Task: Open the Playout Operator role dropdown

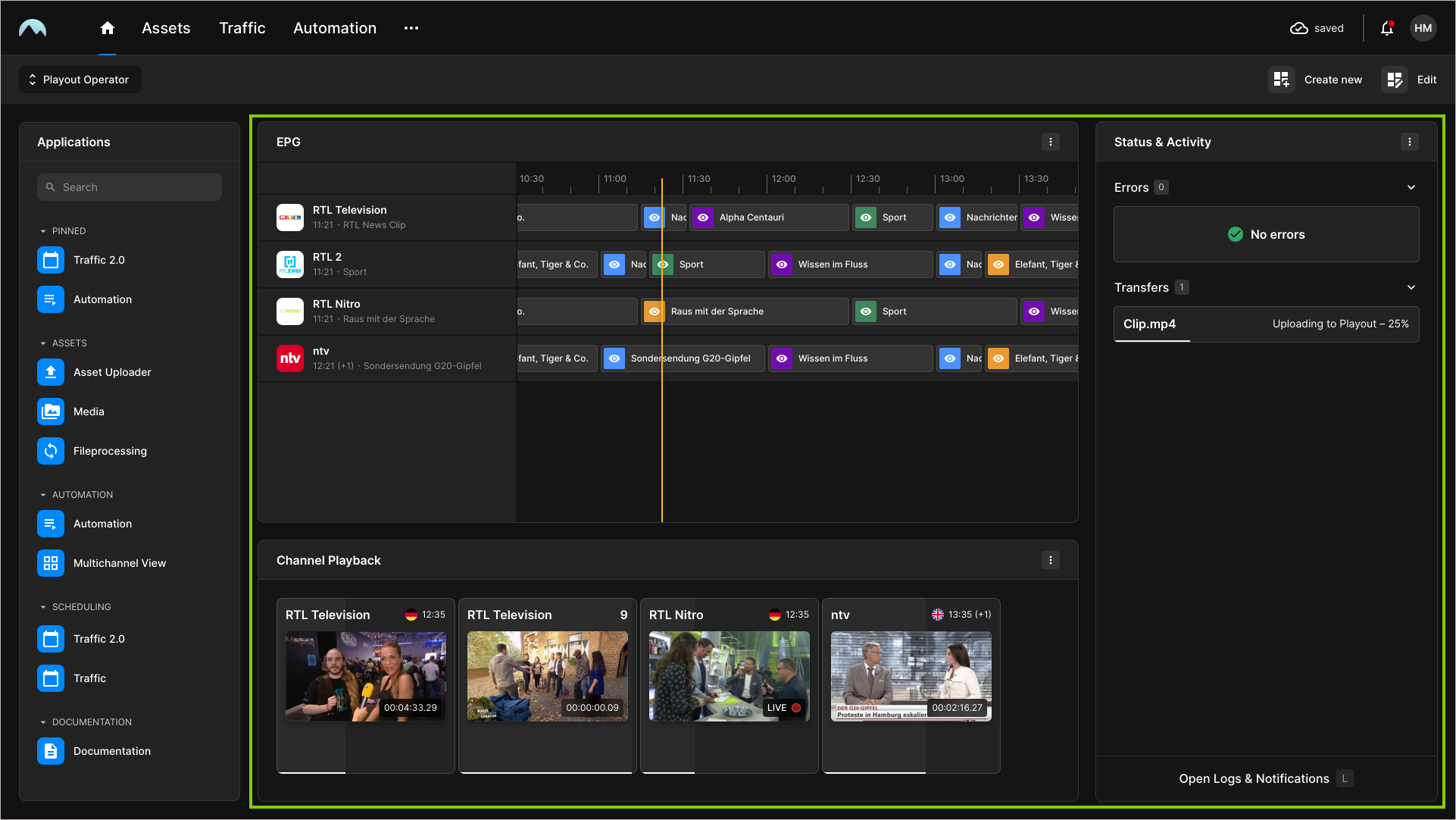Action: pos(80,80)
